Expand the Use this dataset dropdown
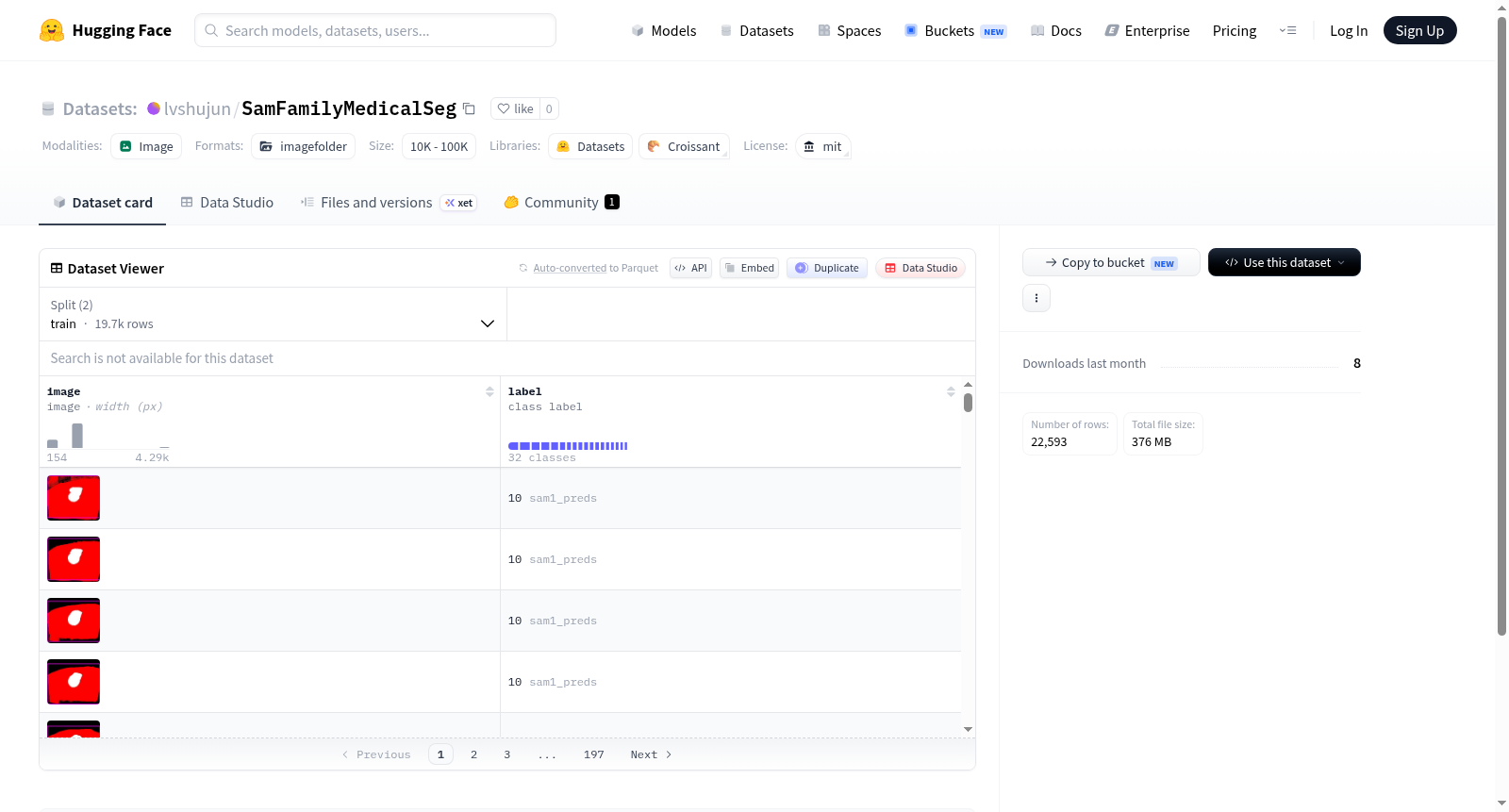The width and height of the screenshot is (1509, 812). coord(1285,262)
